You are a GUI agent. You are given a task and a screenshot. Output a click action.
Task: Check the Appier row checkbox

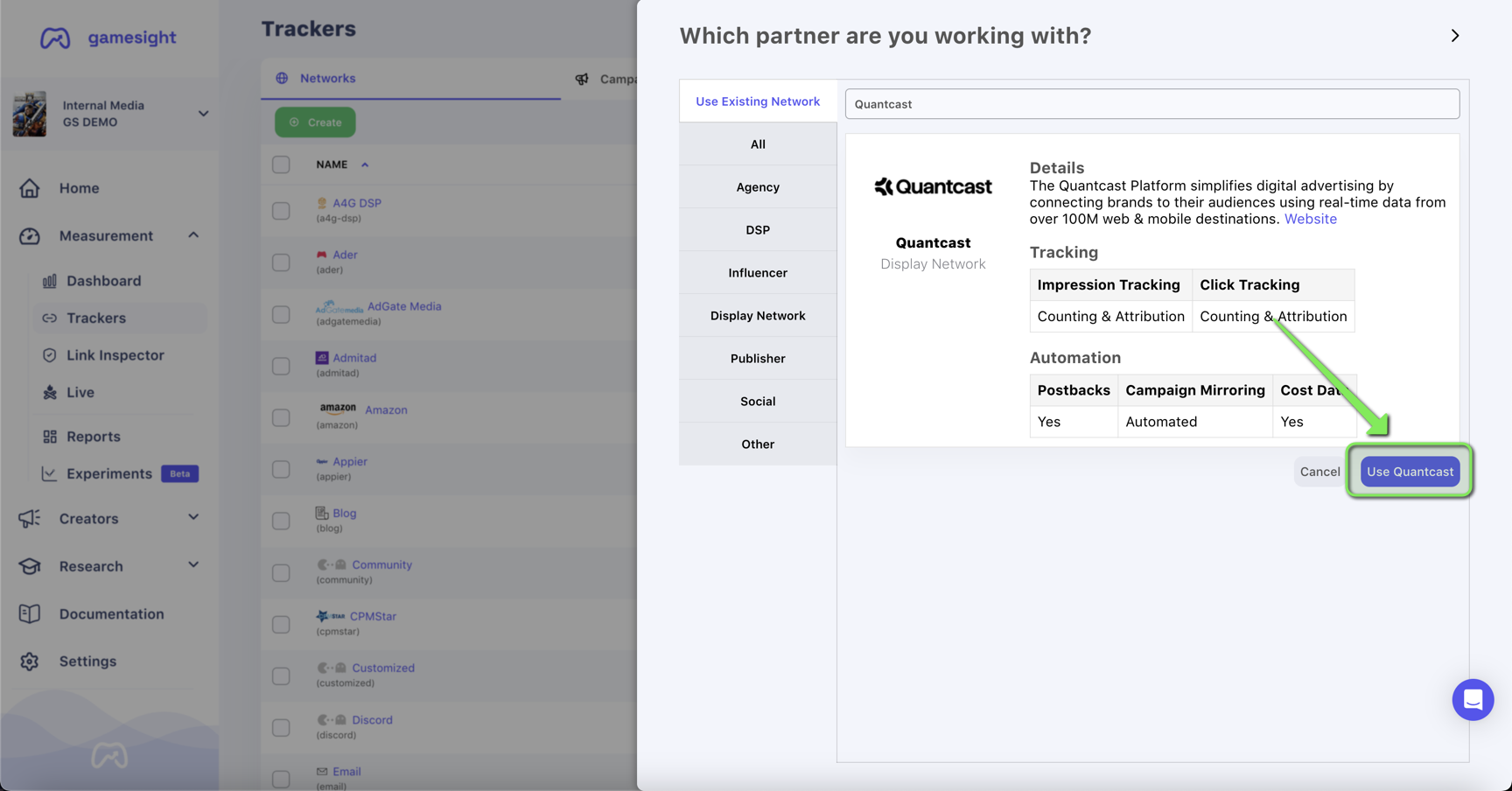click(281, 469)
